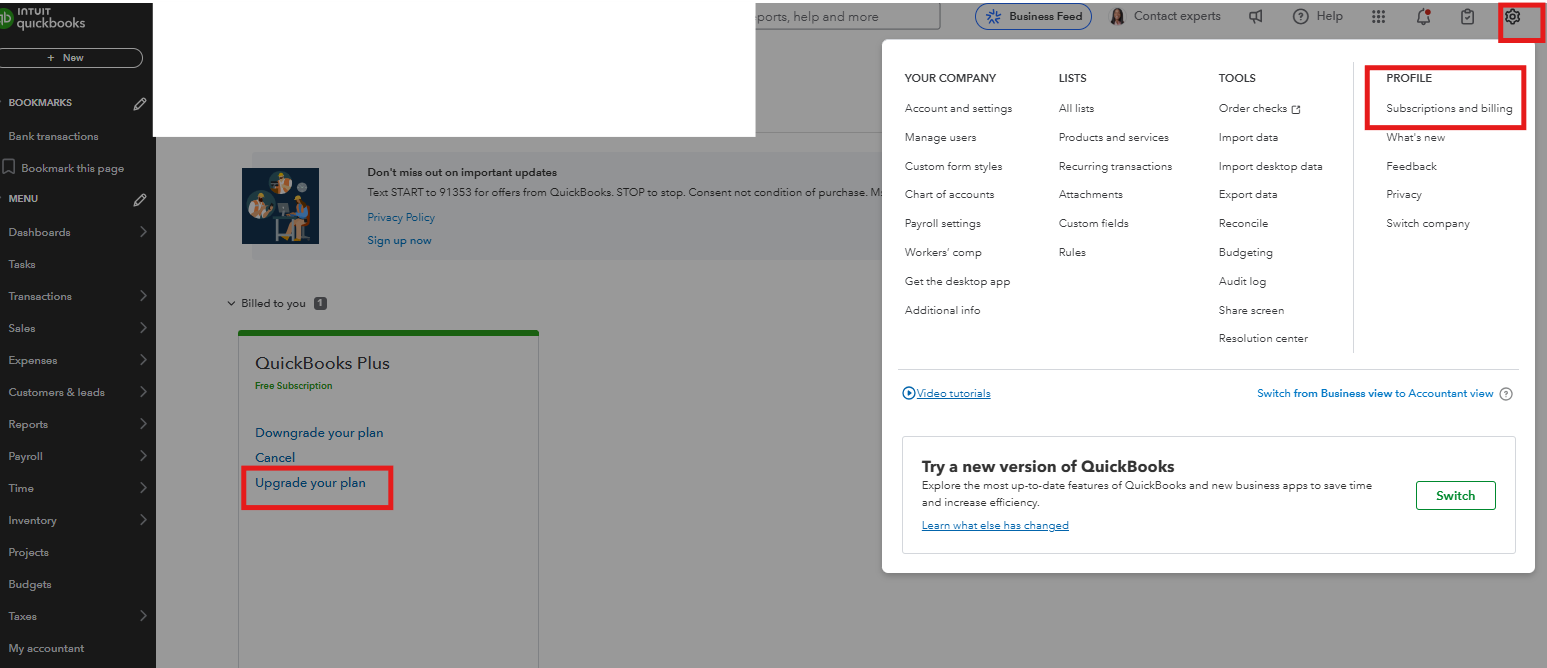Click the green Switch button
Viewport: 1547px width, 668px height.
coord(1456,496)
